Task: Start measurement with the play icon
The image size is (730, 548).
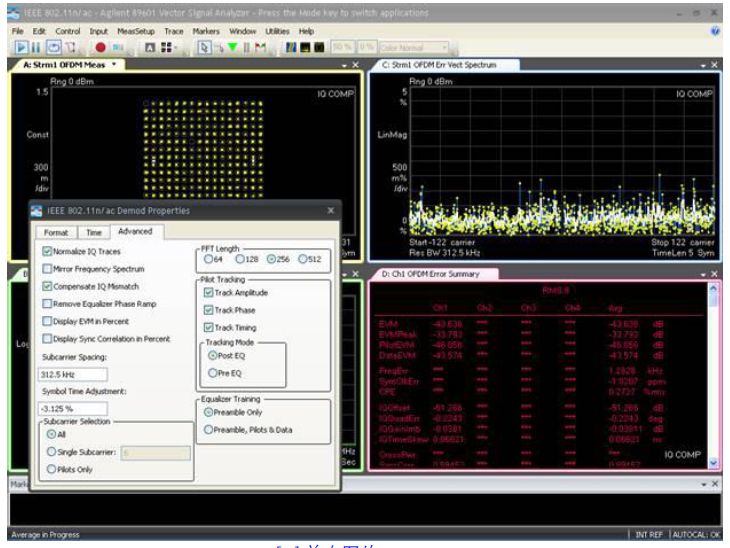Action: tap(21, 47)
